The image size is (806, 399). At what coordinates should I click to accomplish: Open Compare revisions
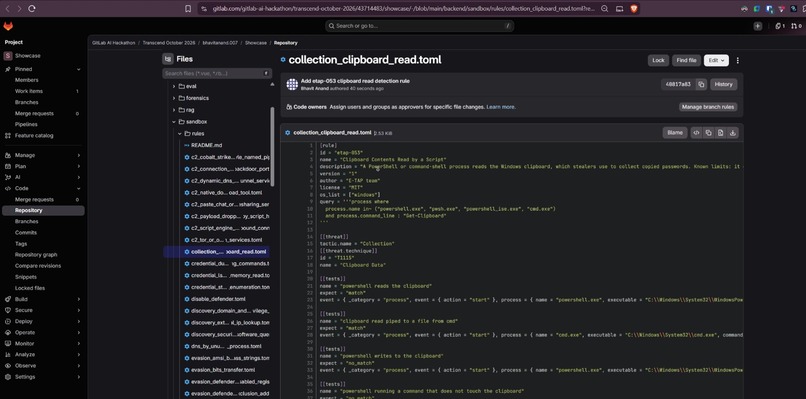click(38, 266)
